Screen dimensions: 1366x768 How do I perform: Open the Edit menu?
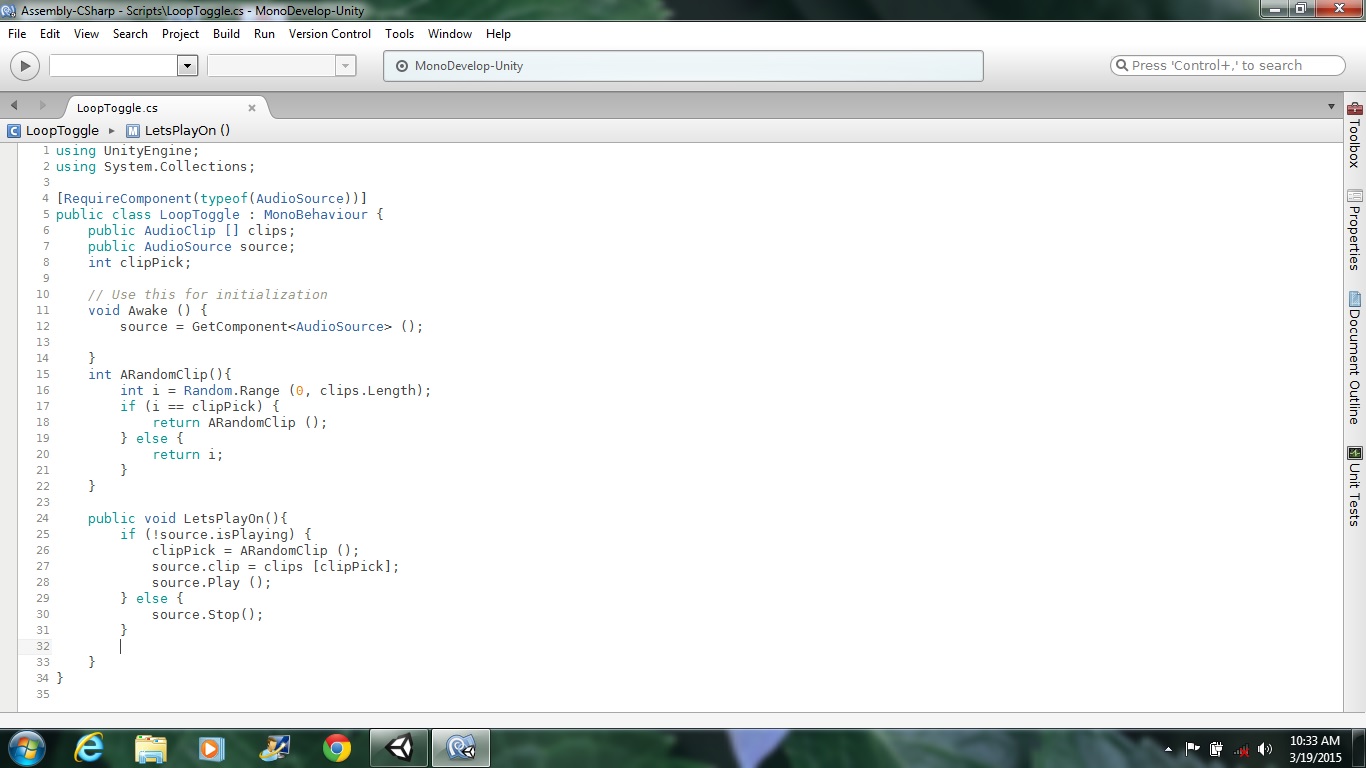pos(50,33)
